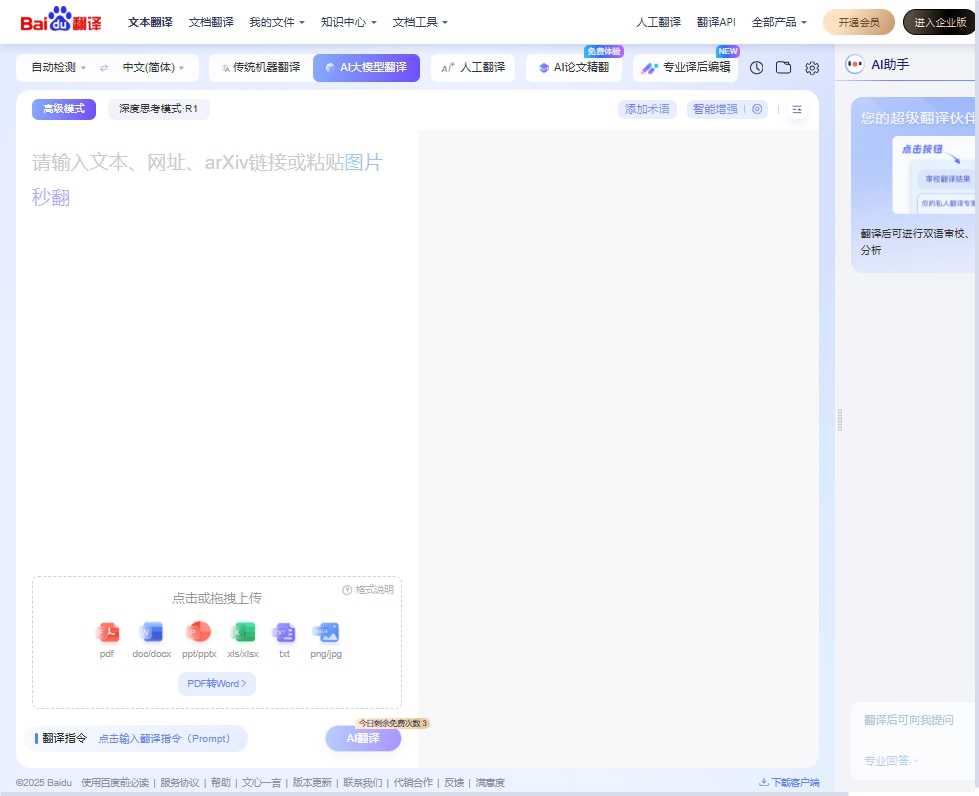Open the 自动检测 source language dropdown
Screen dimensions: 979x796
[x=57, y=68]
